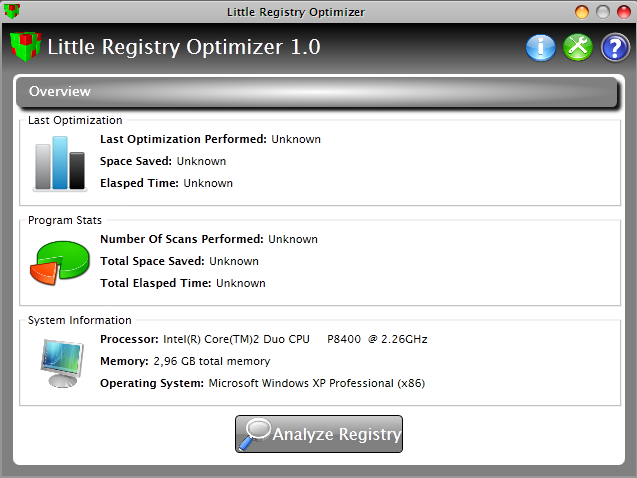Click 'P8400 @ 2.26GHz' processor text

[377, 339]
